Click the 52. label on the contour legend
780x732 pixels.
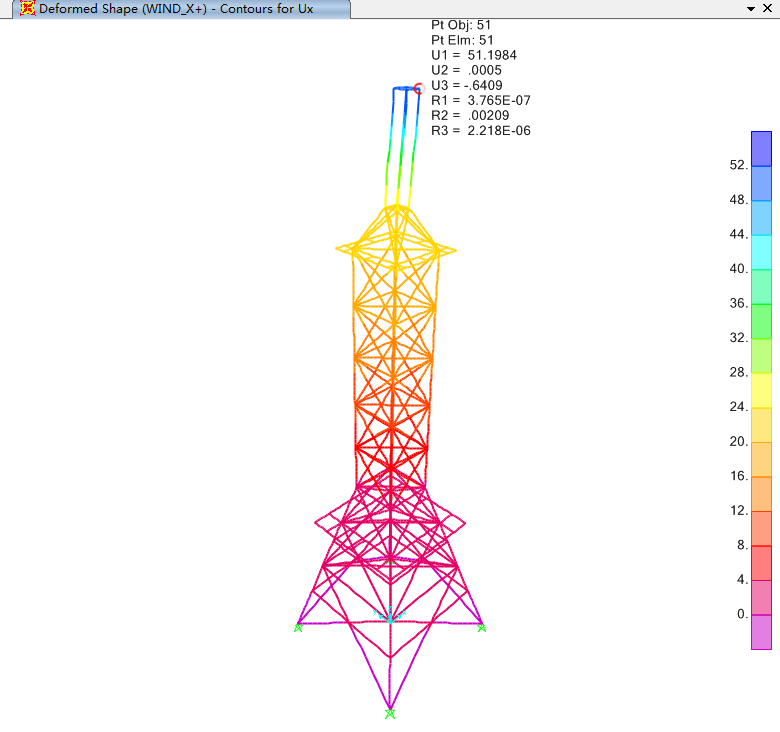click(739, 166)
